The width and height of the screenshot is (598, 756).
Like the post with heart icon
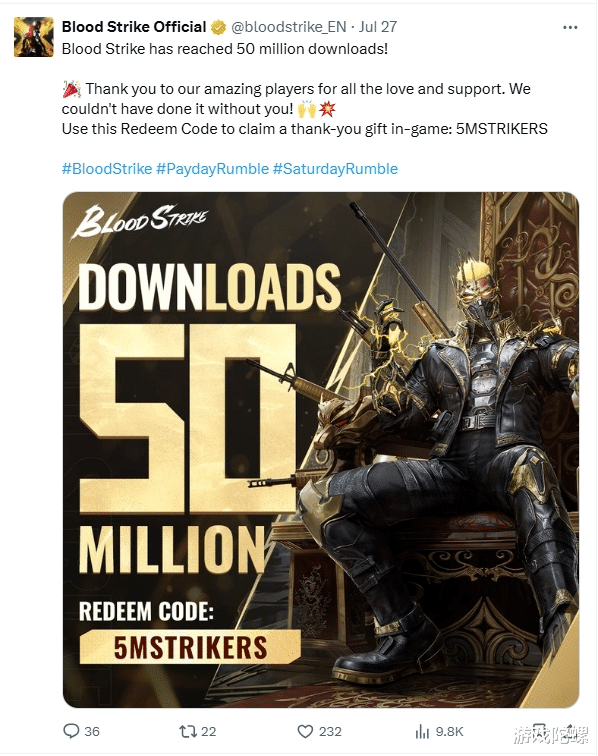click(x=305, y=731)
